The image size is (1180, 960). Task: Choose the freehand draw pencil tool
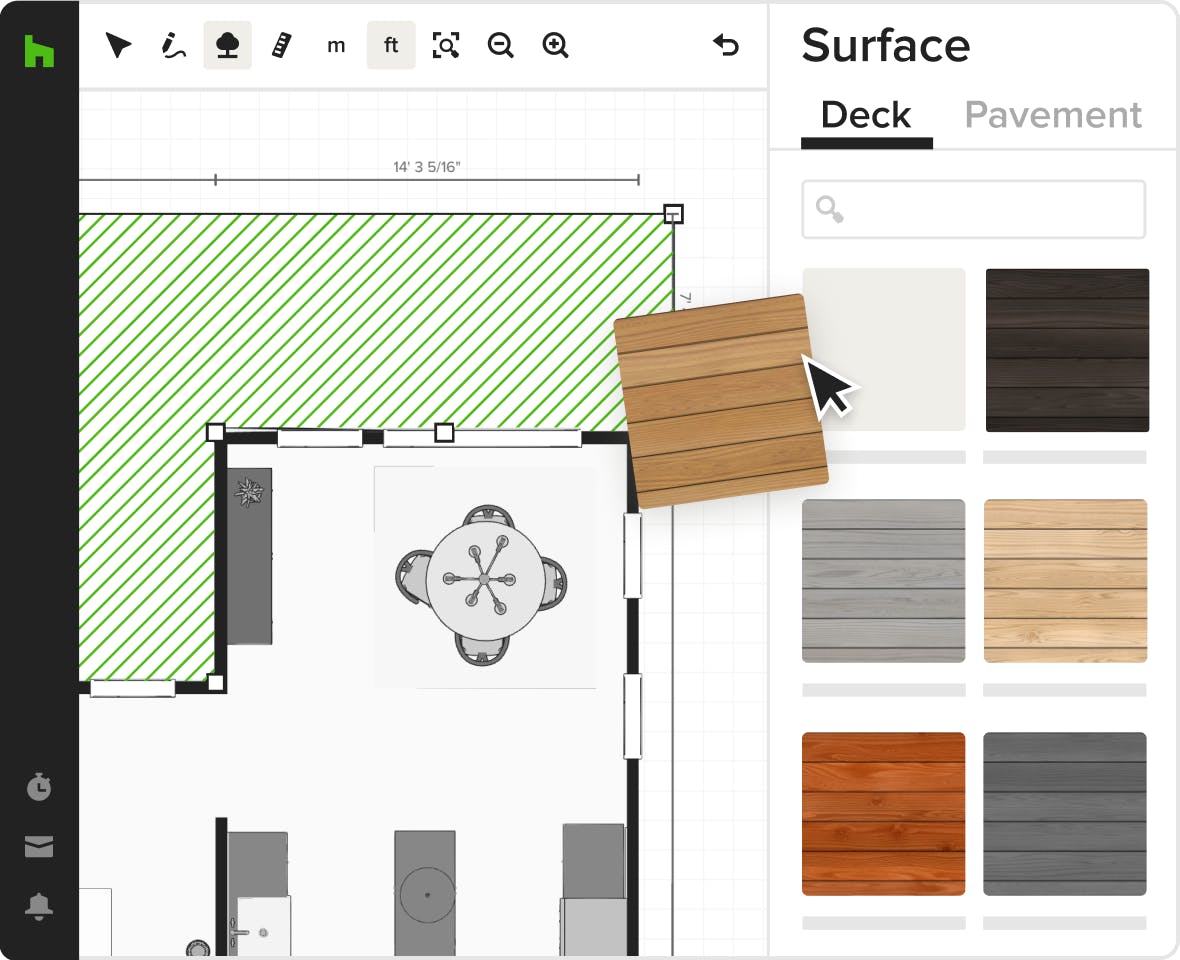174,46
